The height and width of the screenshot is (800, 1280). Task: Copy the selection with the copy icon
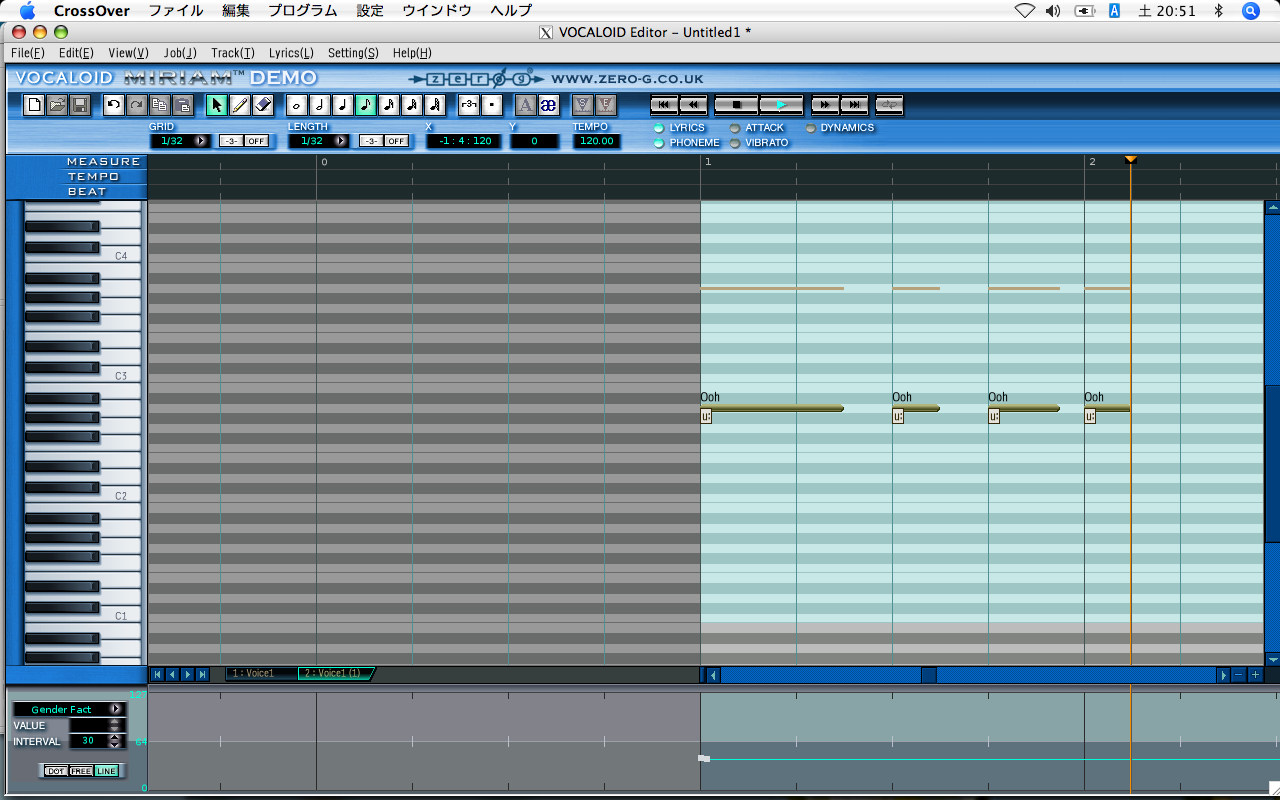[x=159, y=105]
